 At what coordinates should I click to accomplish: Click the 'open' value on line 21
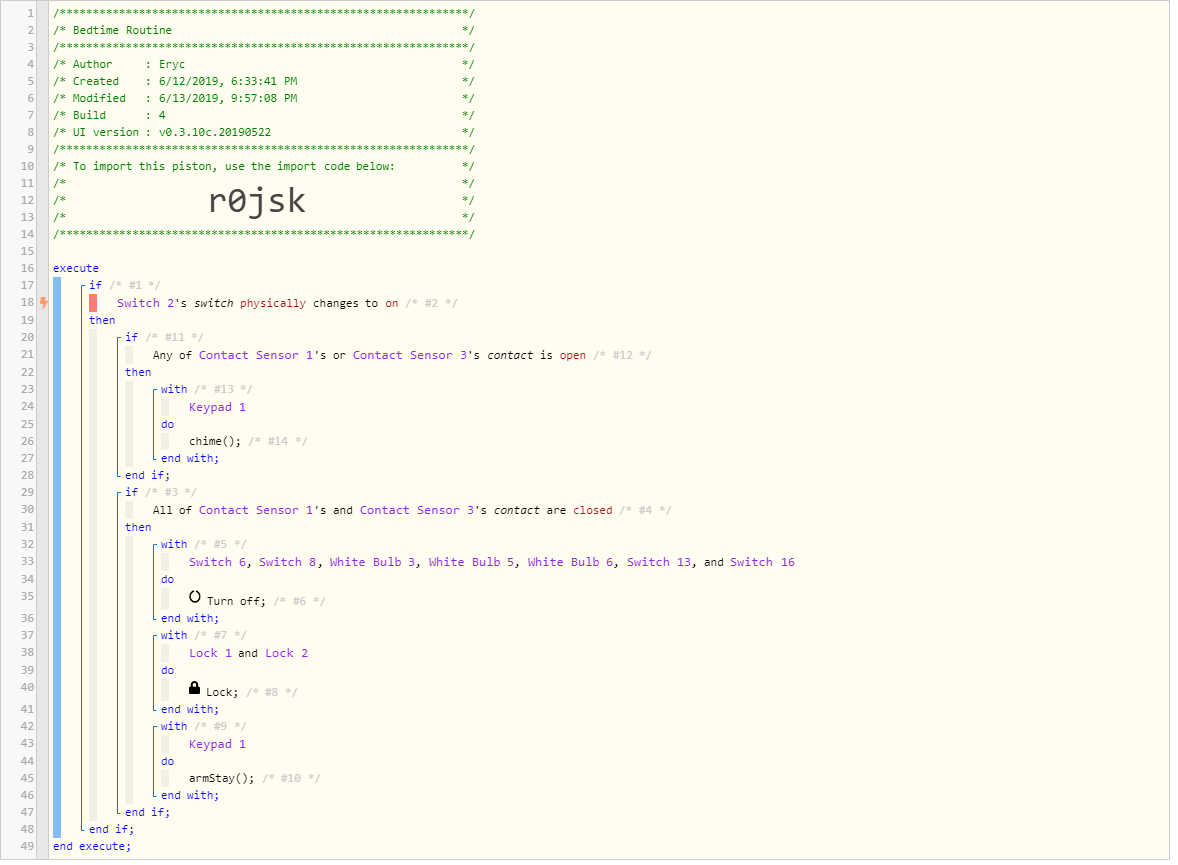tap(572, 355)
